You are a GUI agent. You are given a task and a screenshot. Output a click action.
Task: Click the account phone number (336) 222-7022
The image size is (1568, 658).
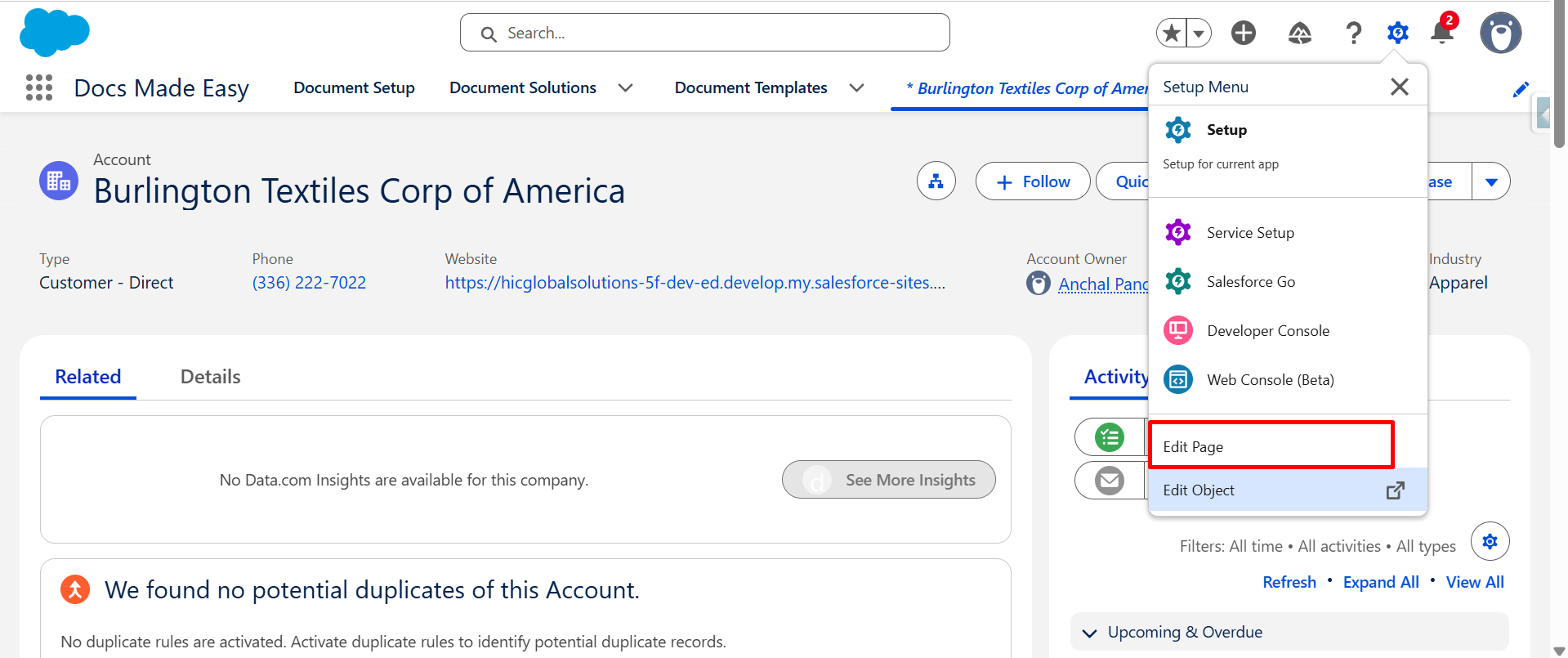coord(309,283)
